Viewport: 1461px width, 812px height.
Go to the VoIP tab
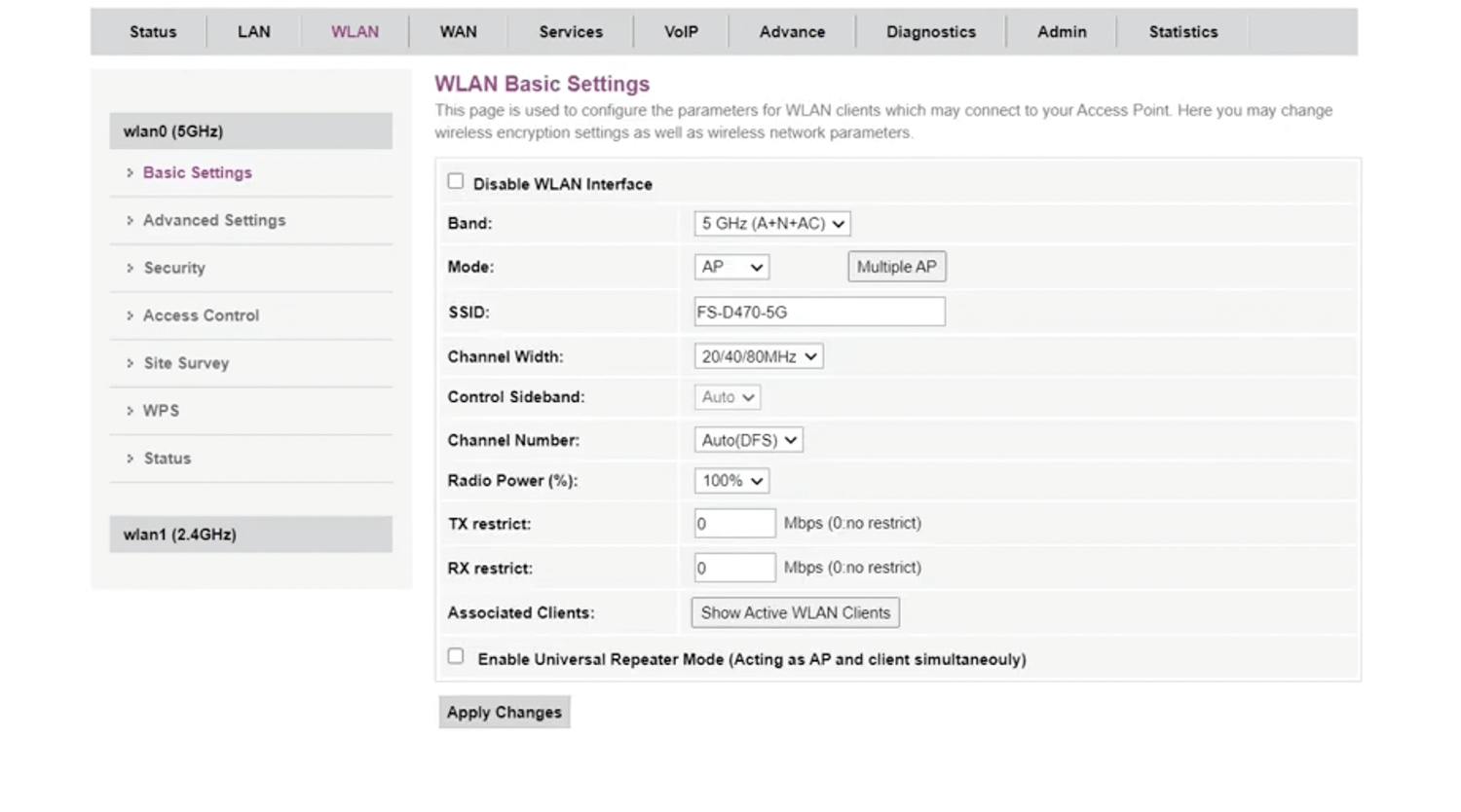(x=681, y=32)
